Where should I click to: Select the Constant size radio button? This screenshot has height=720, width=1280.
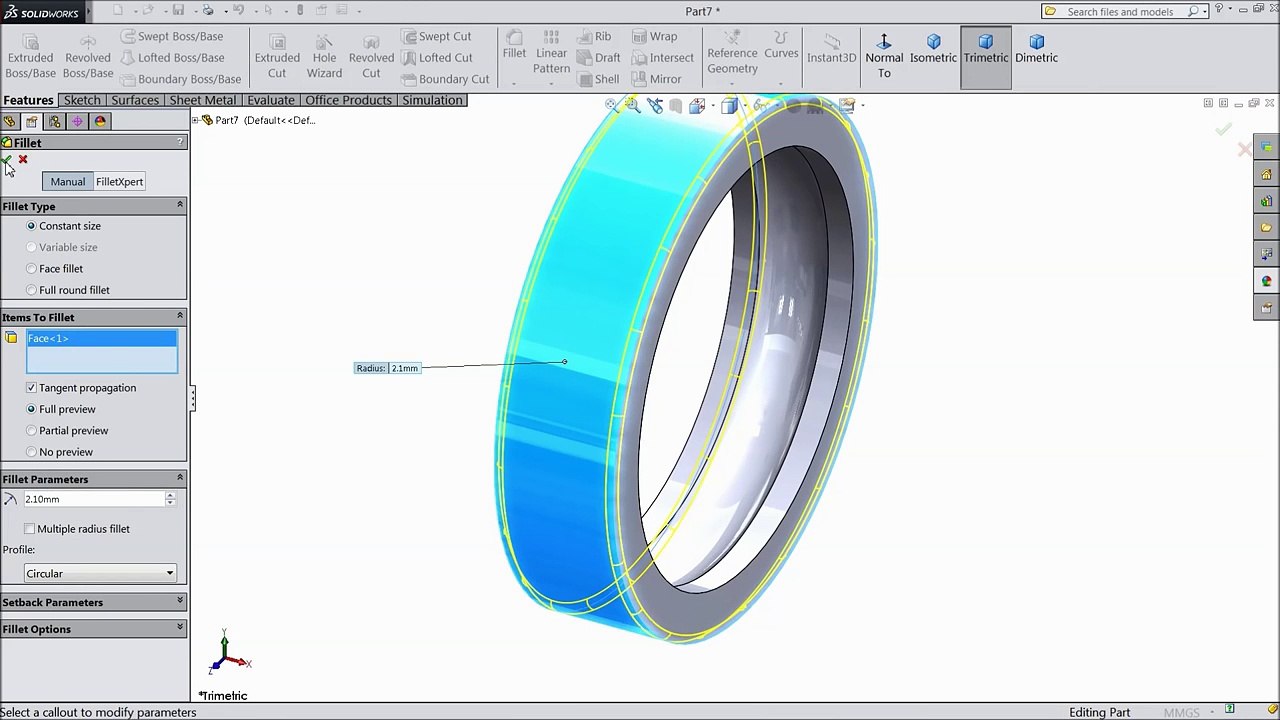pos(31,226)
